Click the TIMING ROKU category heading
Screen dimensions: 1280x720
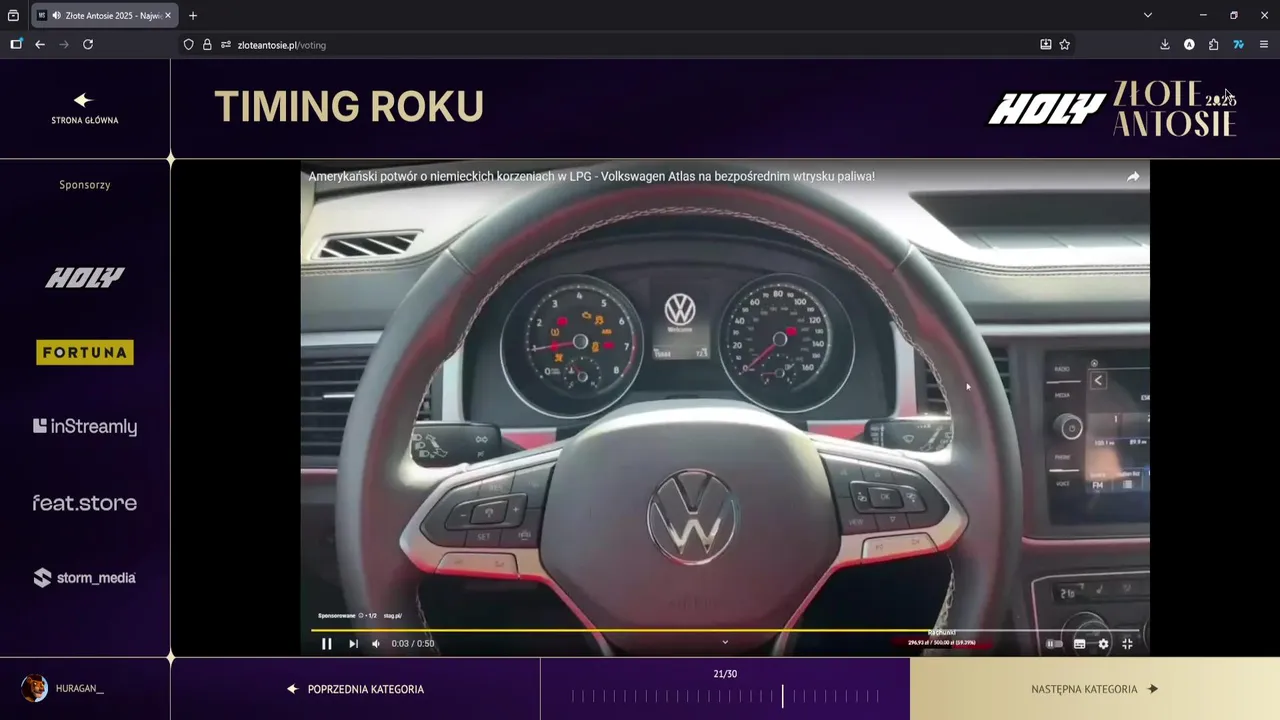click(x=349, y=107)
